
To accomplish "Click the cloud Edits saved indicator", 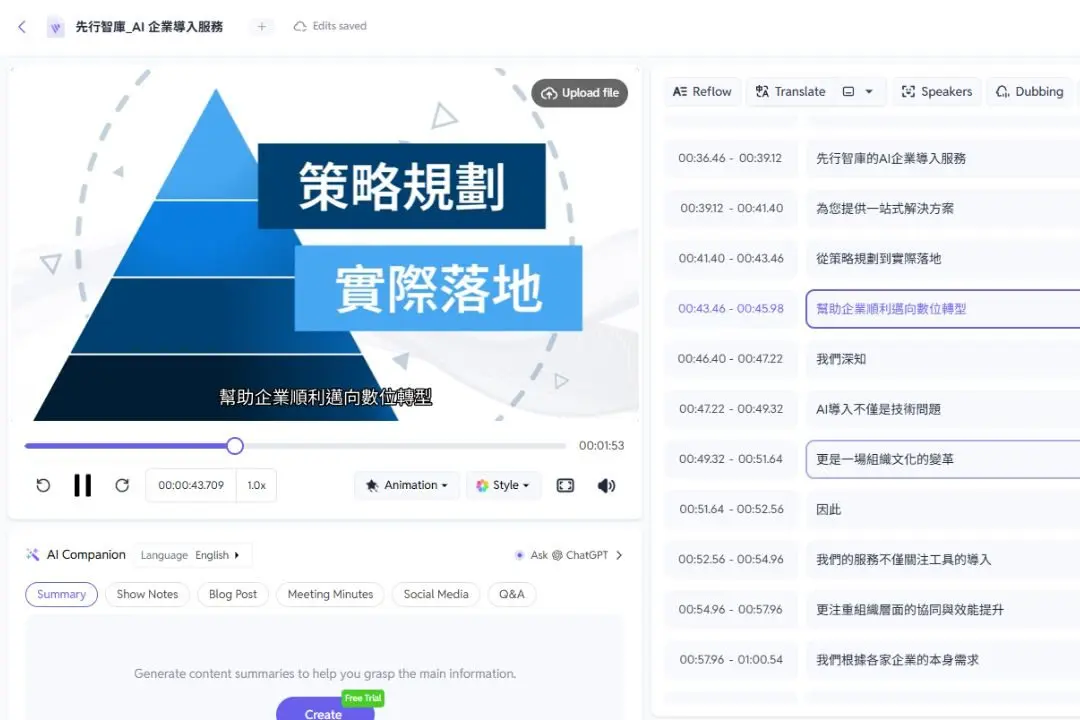I will (330, 26).
